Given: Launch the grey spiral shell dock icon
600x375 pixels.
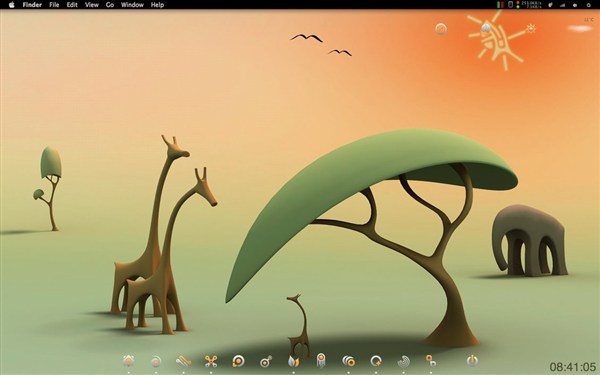Looking at the screenshot, I should click(404, 361).
